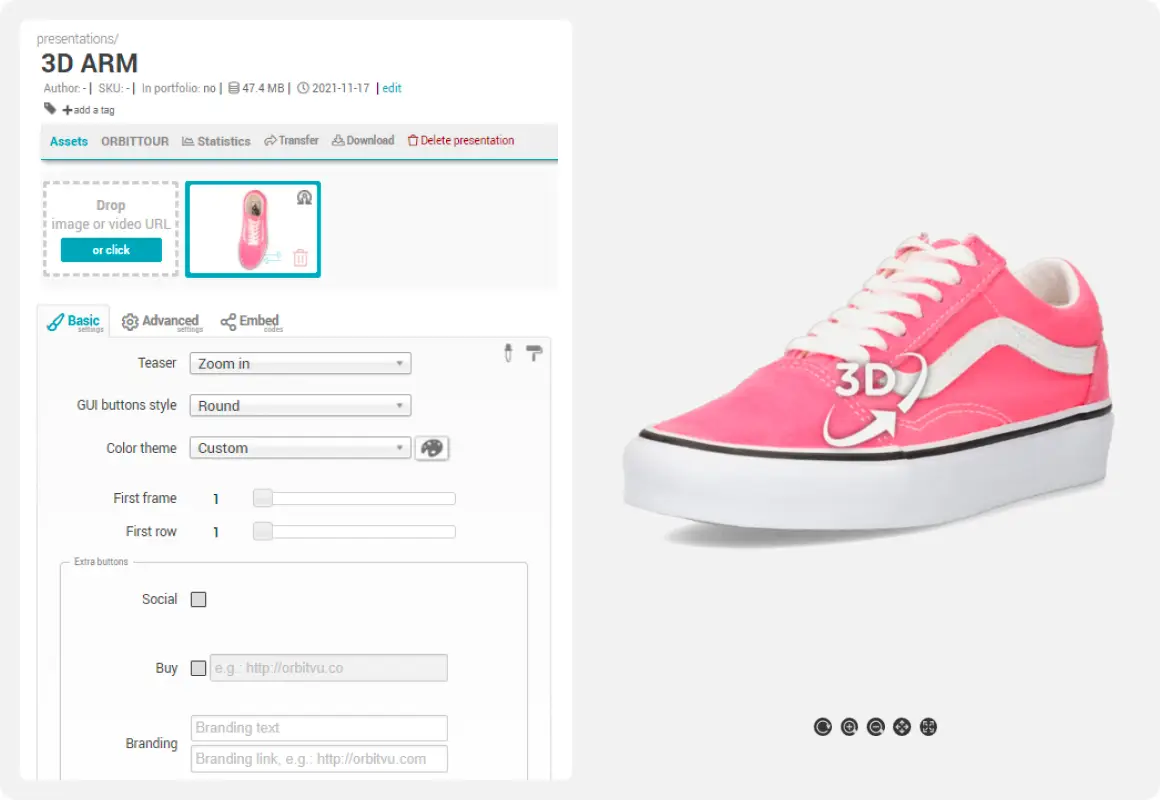Viewport: 1160px width, 800px height.
Task: Click the paint roller icon in settings header
Action: tap(534, 352)
